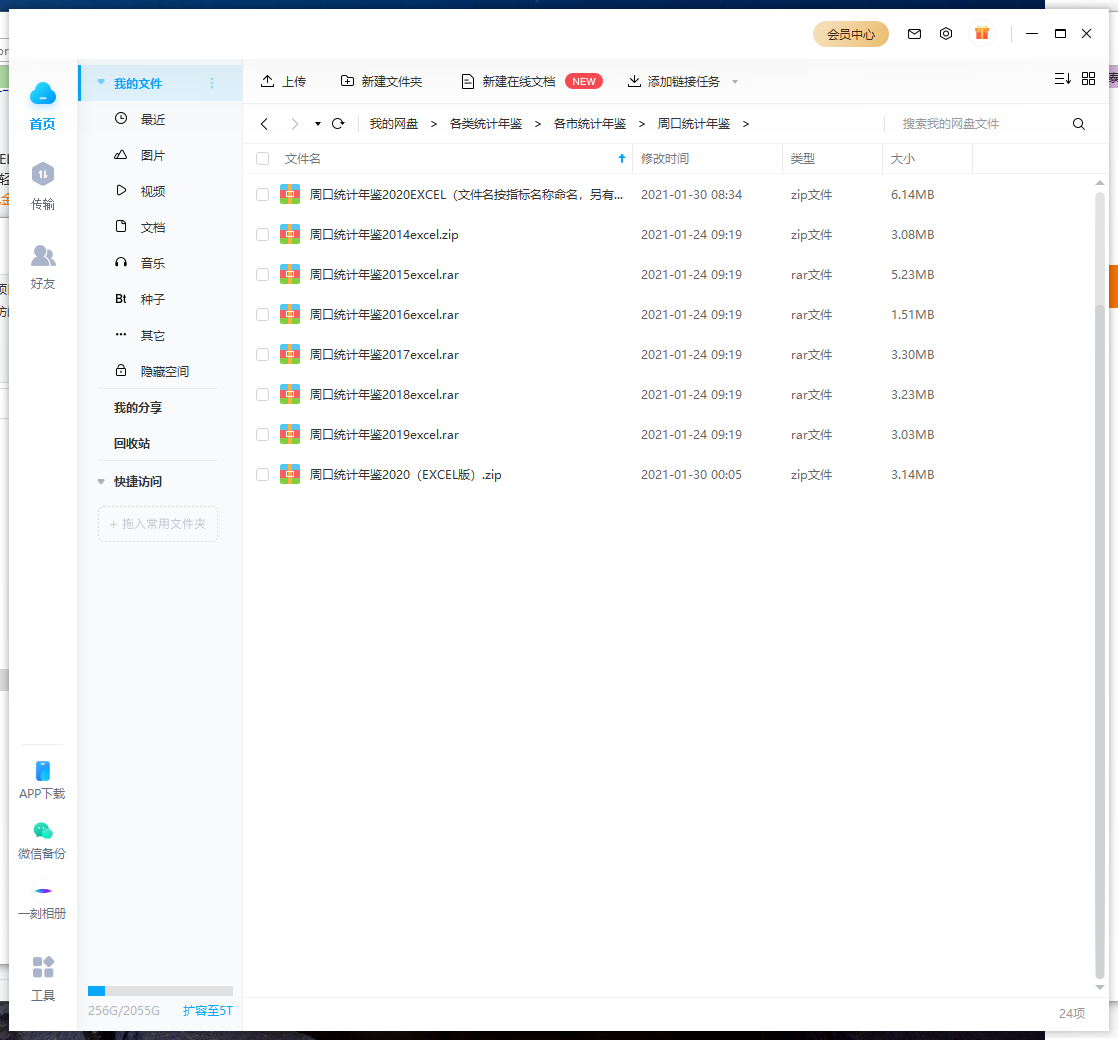The height and width of the screenshot is (1040, 1118).
Task: Select checkbox for 周口统计年鉴2019excel.rar
Action: pyautogui.click(x=262, y=435)
